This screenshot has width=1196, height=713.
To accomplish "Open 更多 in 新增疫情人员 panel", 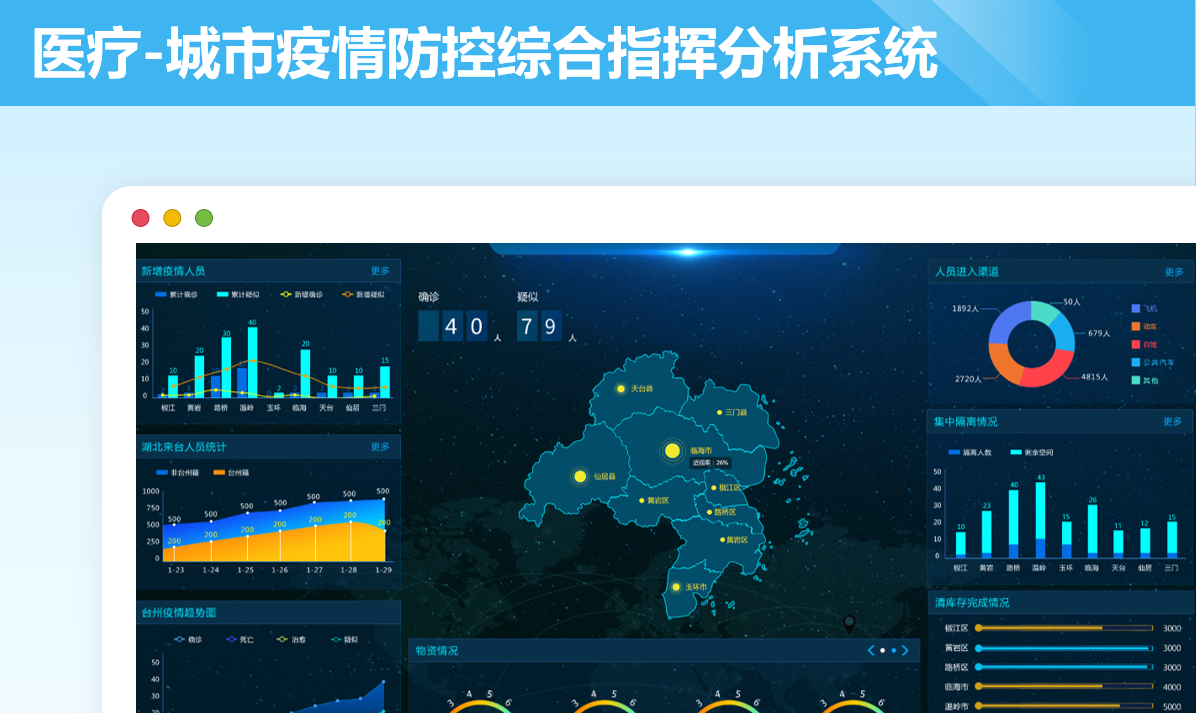I will click(381, 271).
